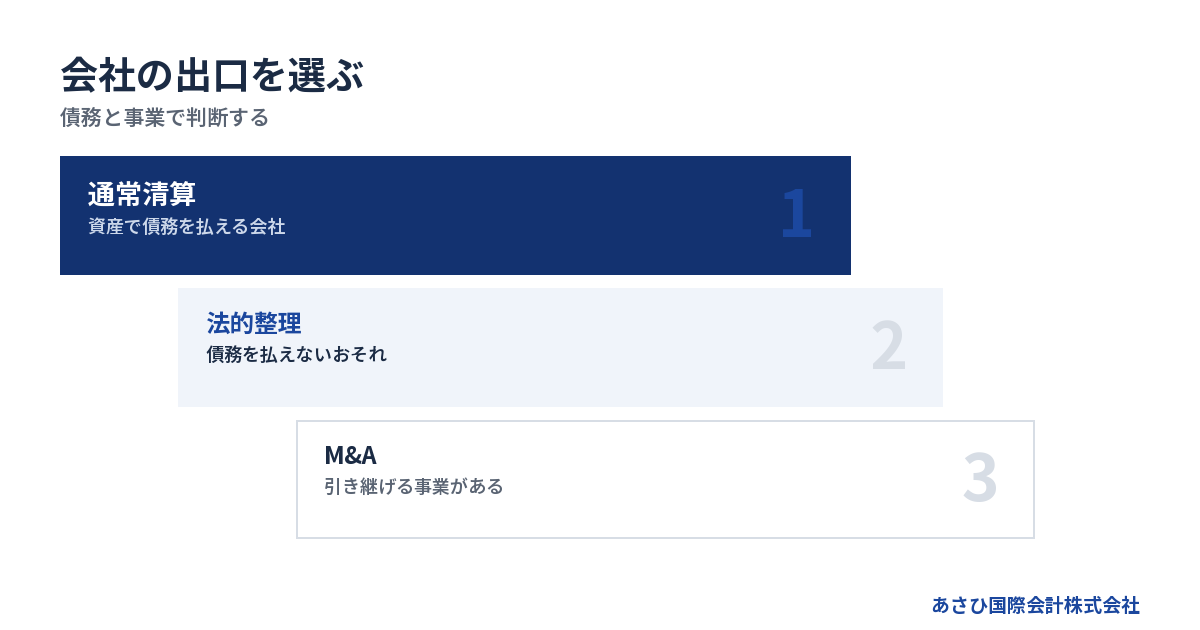Click 引き継げる事業がある description
This screenshot has width=1200, height=630.
(413, 487)
